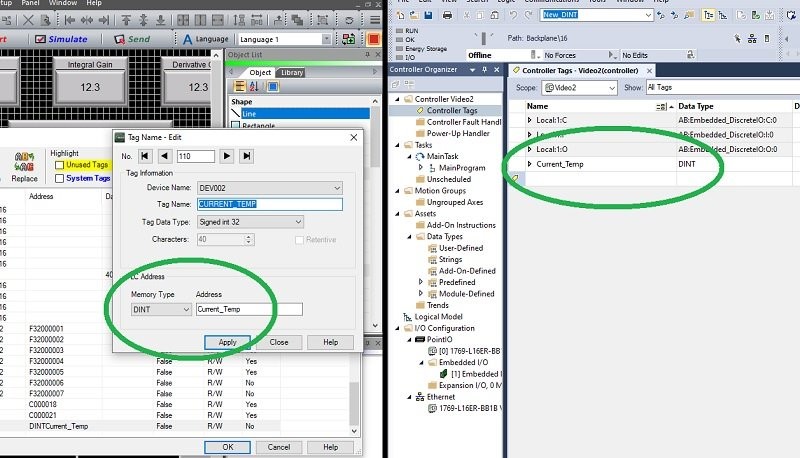Select MainProgram in the organizer tree
This screenshot has height=458, width=800.
[x=462, y=168]
